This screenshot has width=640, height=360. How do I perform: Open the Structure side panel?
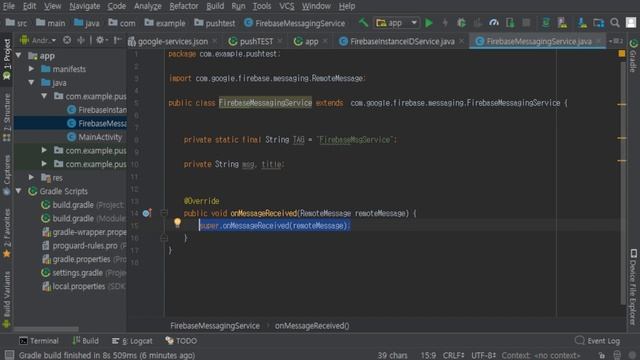(x=7, y=117)
